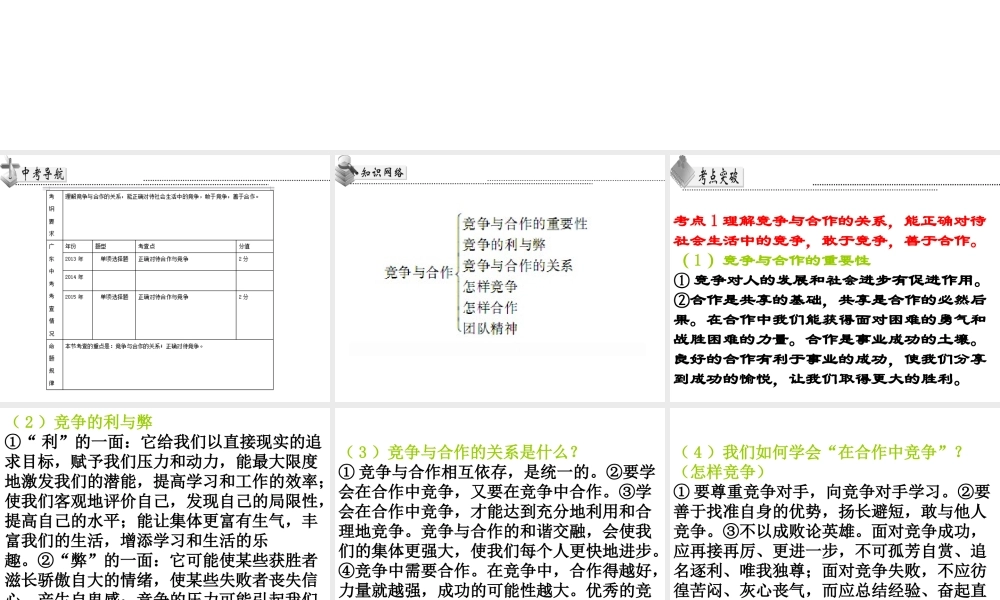Select the 知识网络 header label
This screenshot has width=1000, height=600.
point(382,172)
